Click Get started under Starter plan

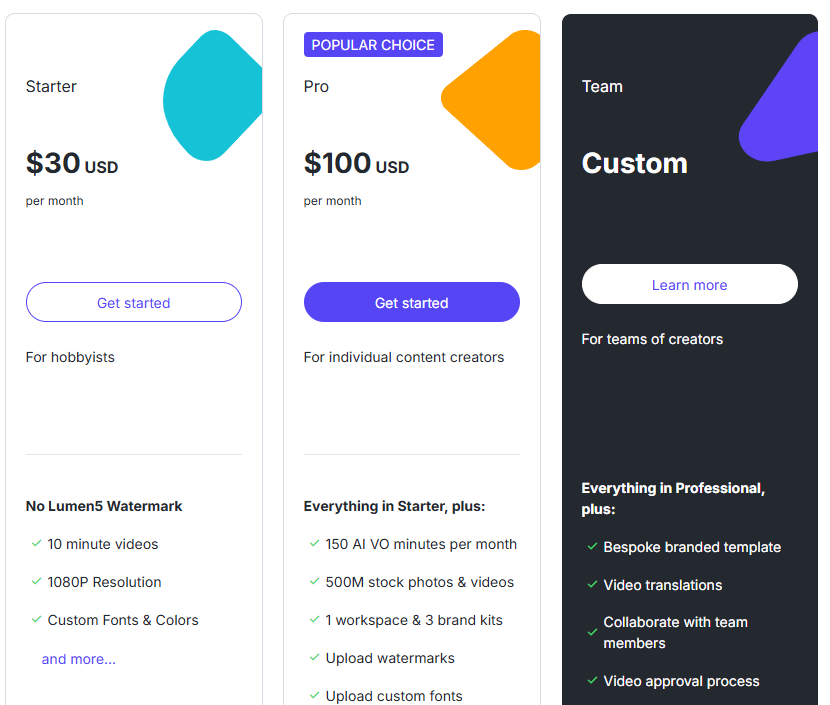[x=133, y=303]
